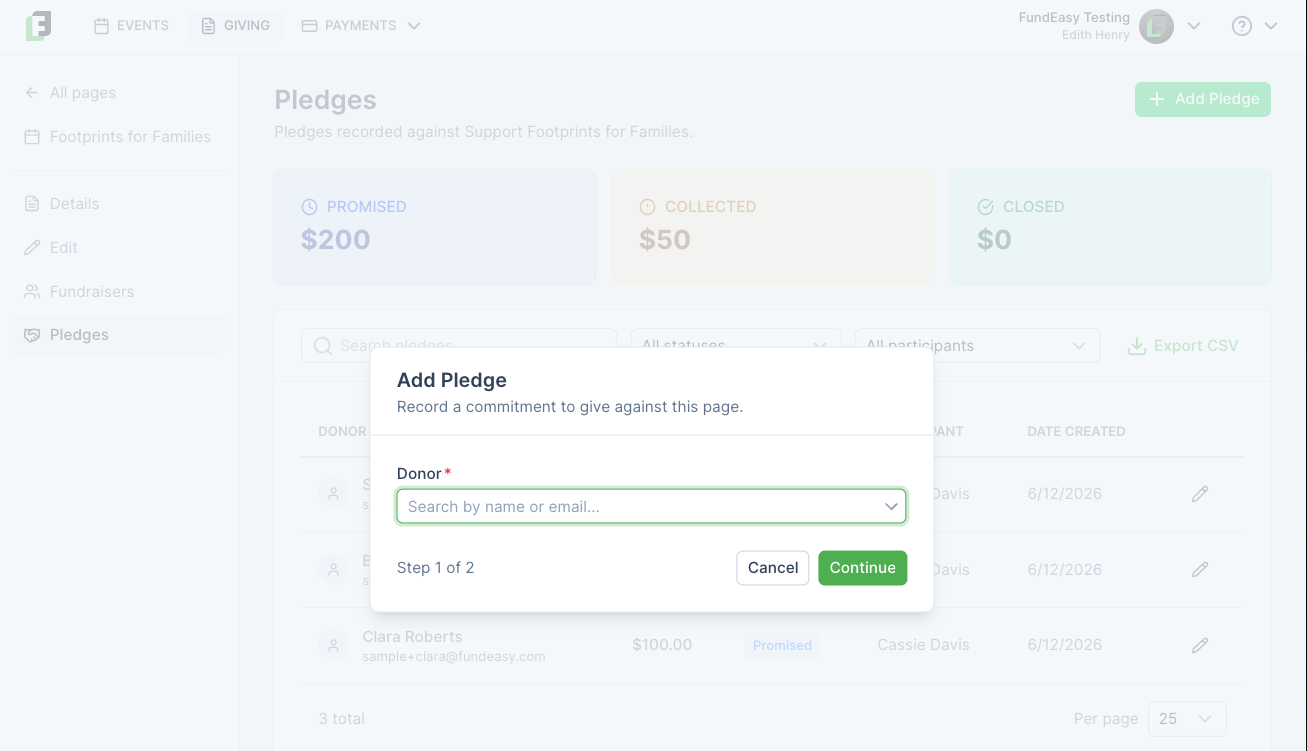This screenshot has height=751, width=1307.
Task: Click the edit pencil icon for Clara Roberts
Action: (1200, 645)
